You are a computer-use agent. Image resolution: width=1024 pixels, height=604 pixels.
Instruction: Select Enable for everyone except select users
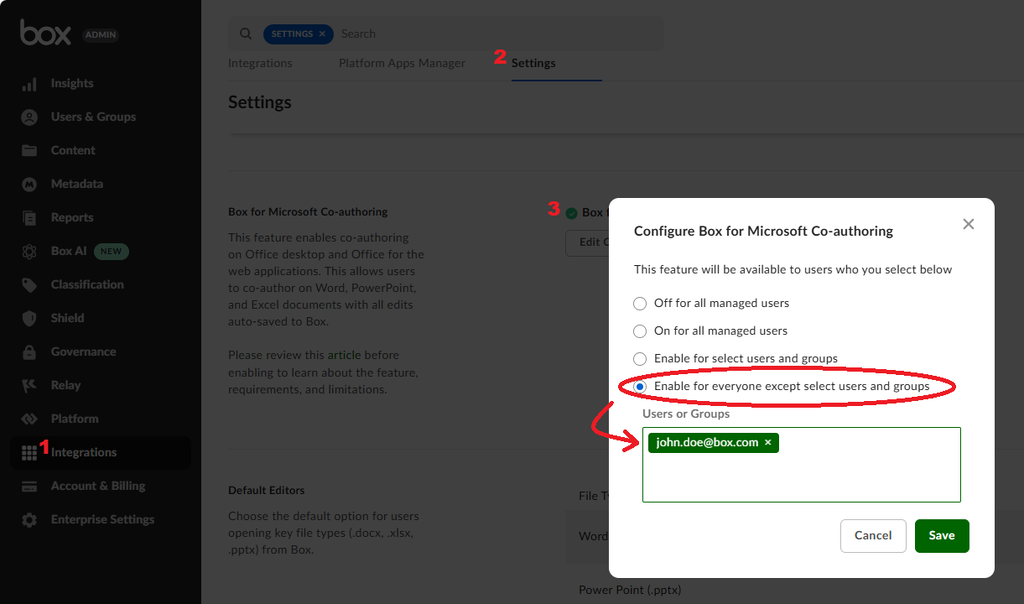(640, 386)
